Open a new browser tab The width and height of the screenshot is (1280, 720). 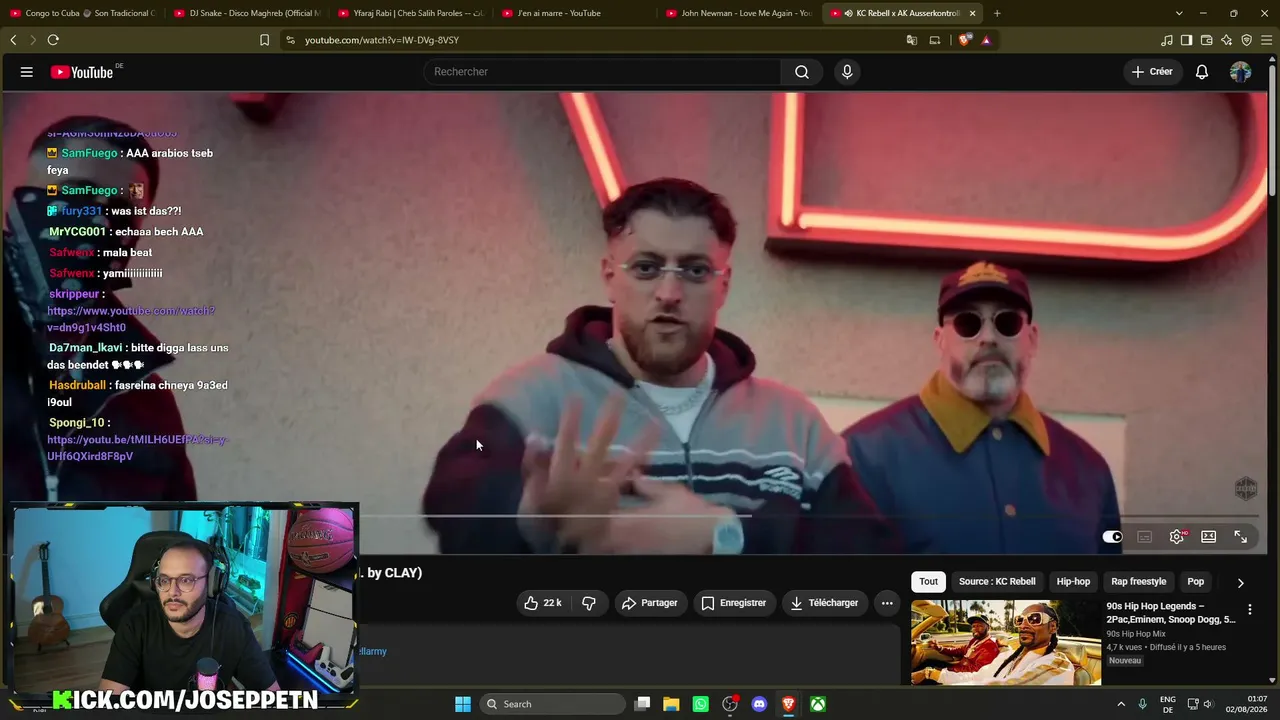tap(997, 13)
